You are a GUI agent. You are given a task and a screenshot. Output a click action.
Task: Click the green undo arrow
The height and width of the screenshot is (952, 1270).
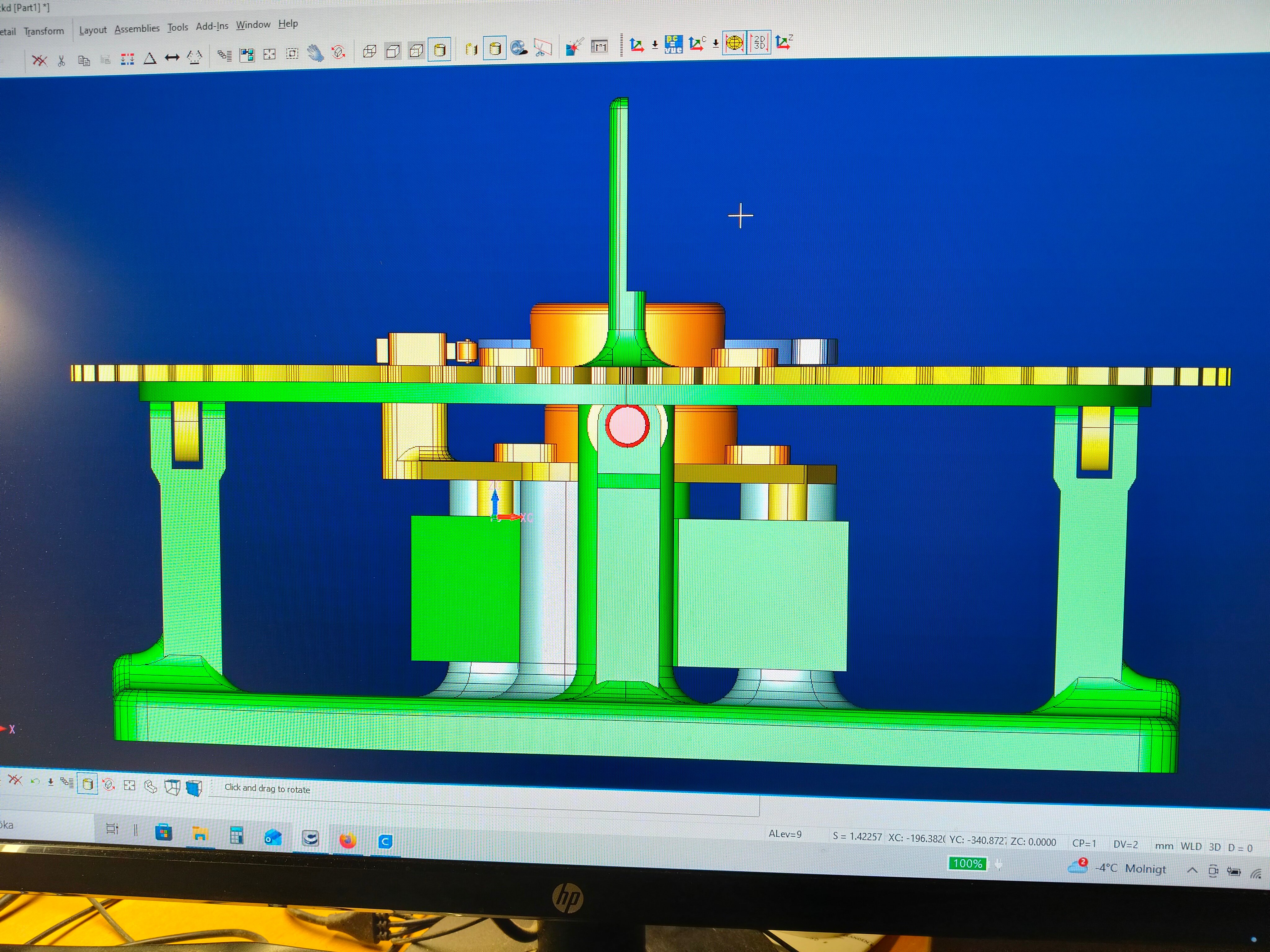click(x=35, y=781)
